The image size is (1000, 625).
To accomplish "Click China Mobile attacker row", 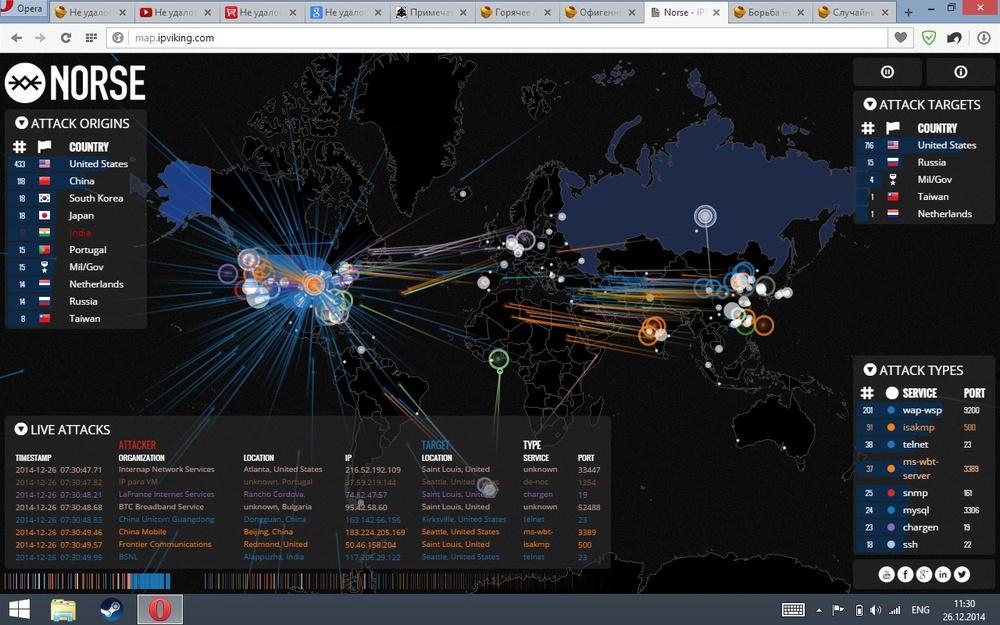I will point(308,532).
